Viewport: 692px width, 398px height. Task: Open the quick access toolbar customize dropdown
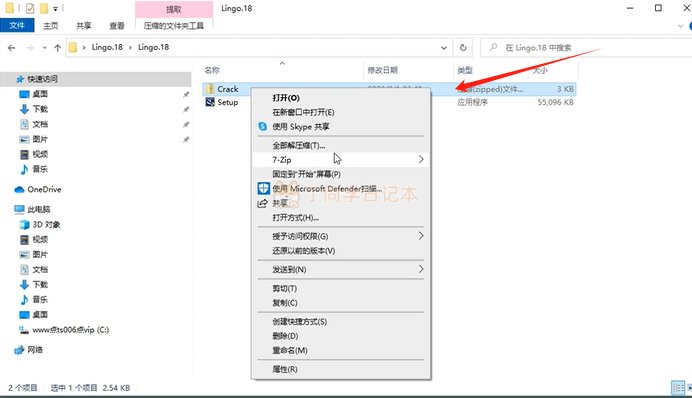click(x=55, y=8)
